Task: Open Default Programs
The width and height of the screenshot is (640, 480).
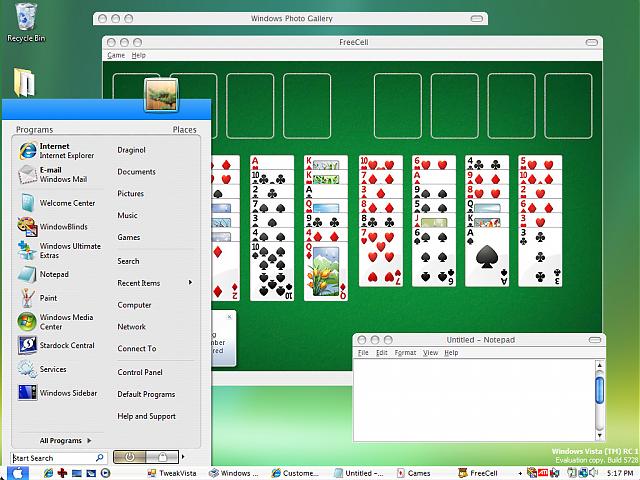Action: click(x=146, y=394)
